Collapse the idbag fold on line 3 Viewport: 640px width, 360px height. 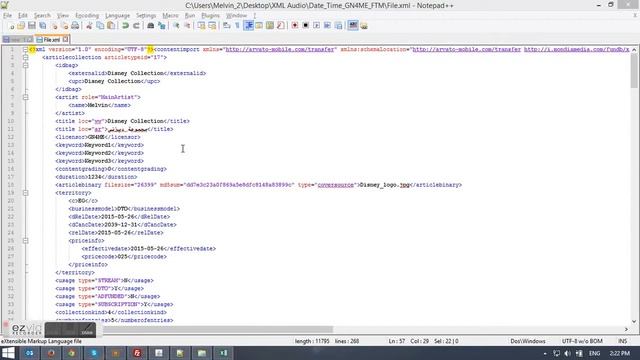[x=25, y=65]
